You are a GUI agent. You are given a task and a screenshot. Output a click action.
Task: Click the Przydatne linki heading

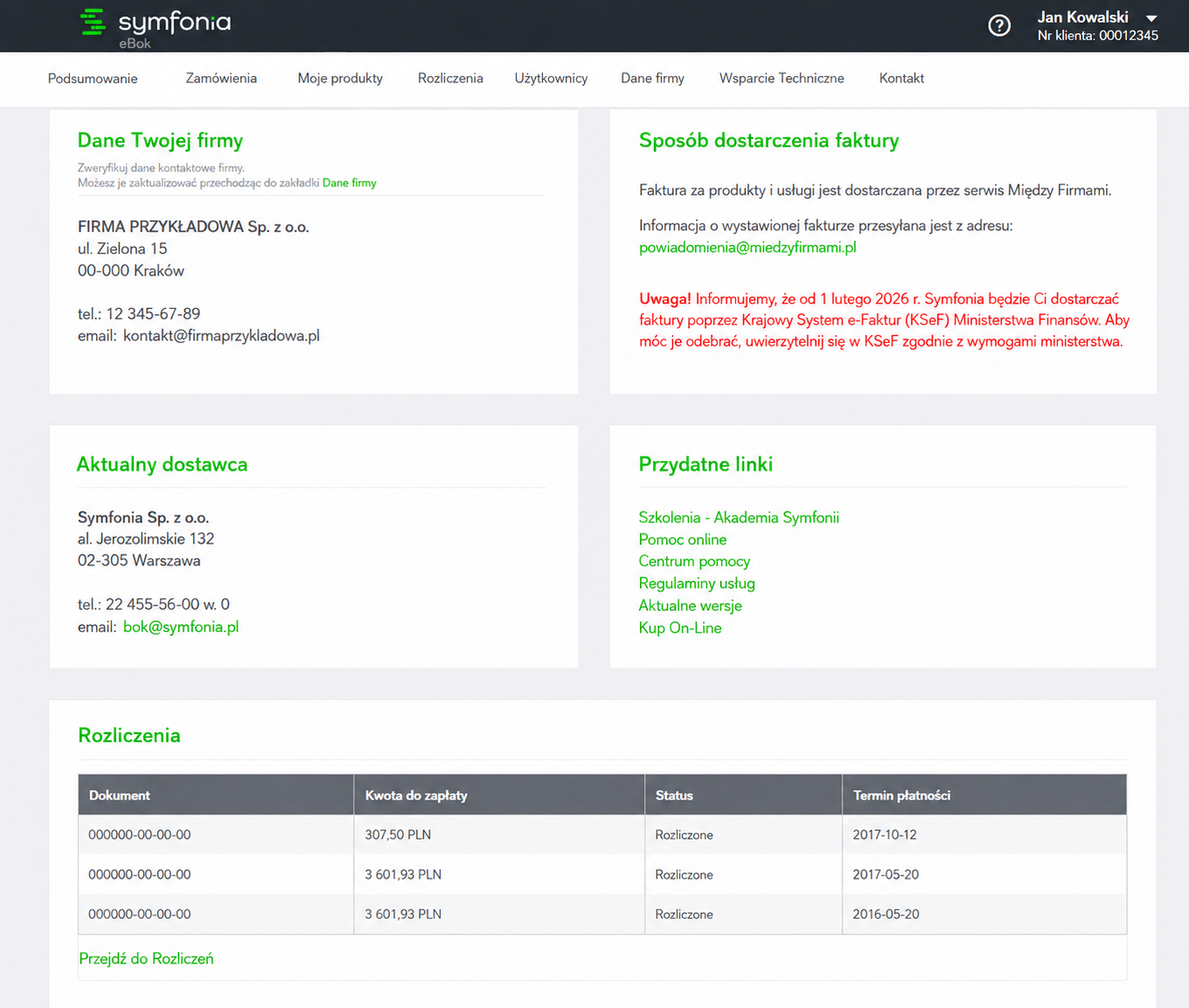pos(705,464)
